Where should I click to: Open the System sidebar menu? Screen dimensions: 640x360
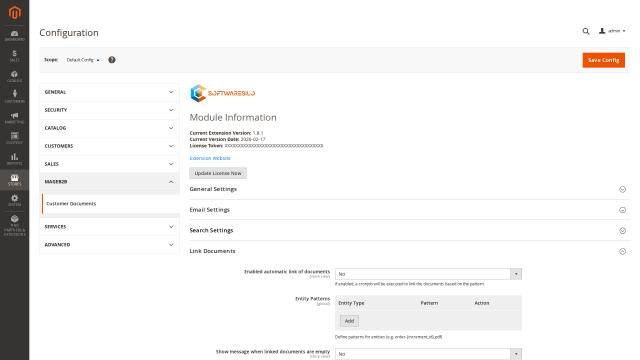click(14, 200)
